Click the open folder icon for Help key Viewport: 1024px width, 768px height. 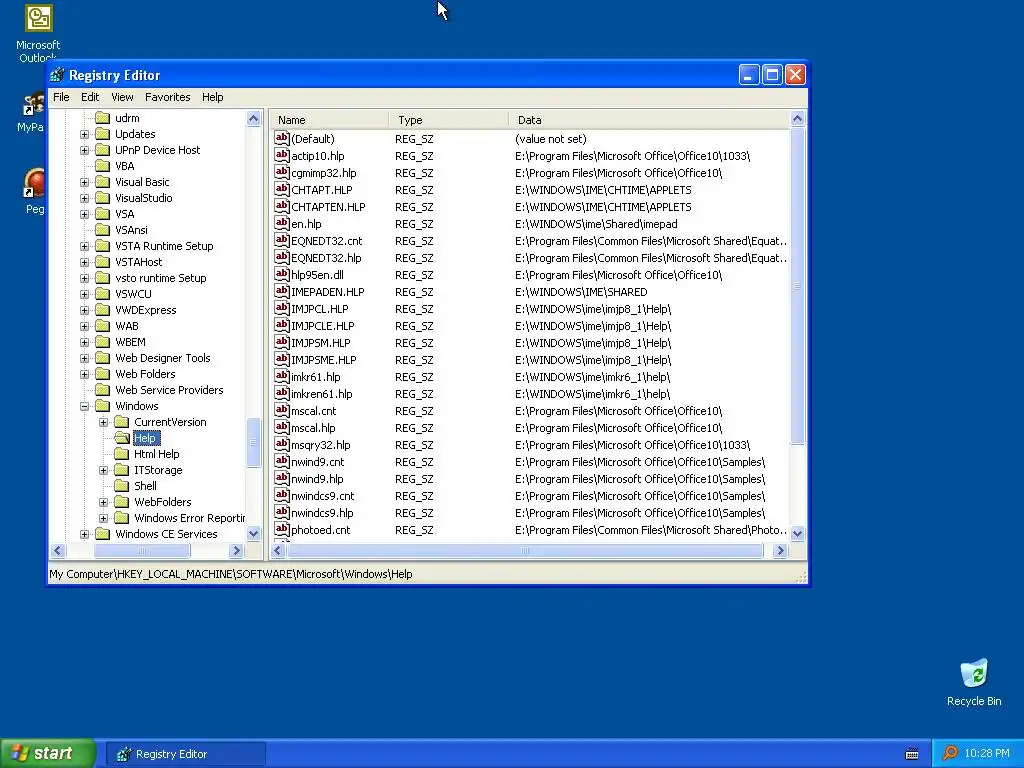coord(122,438)
